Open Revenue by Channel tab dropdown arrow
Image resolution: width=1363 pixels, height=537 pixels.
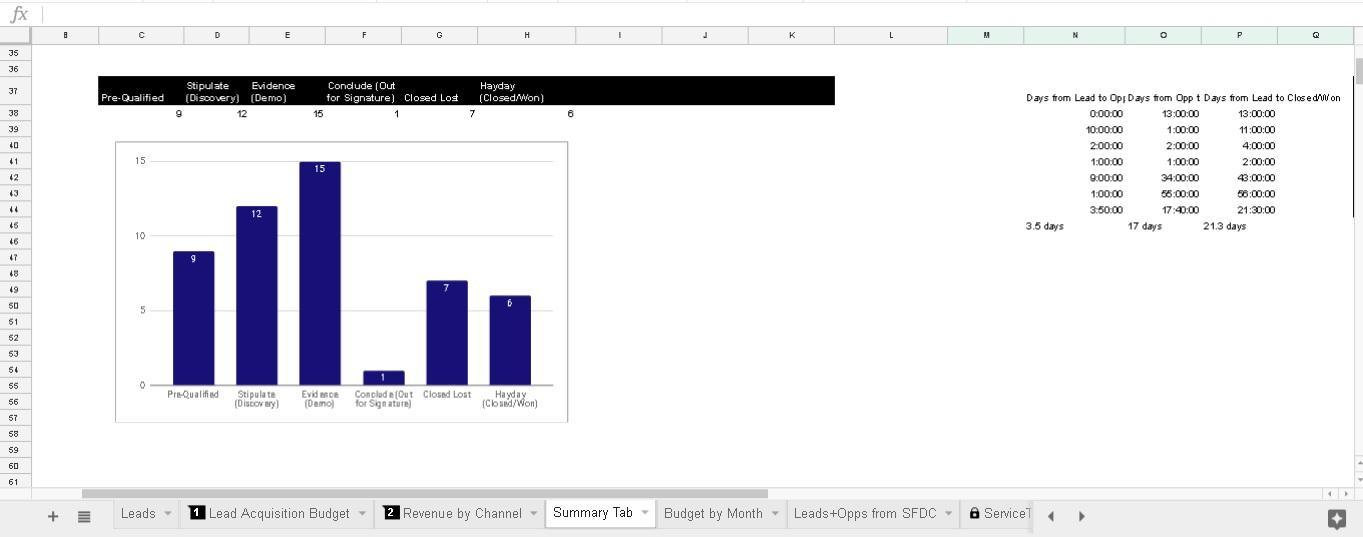click(x=534, y=513)
